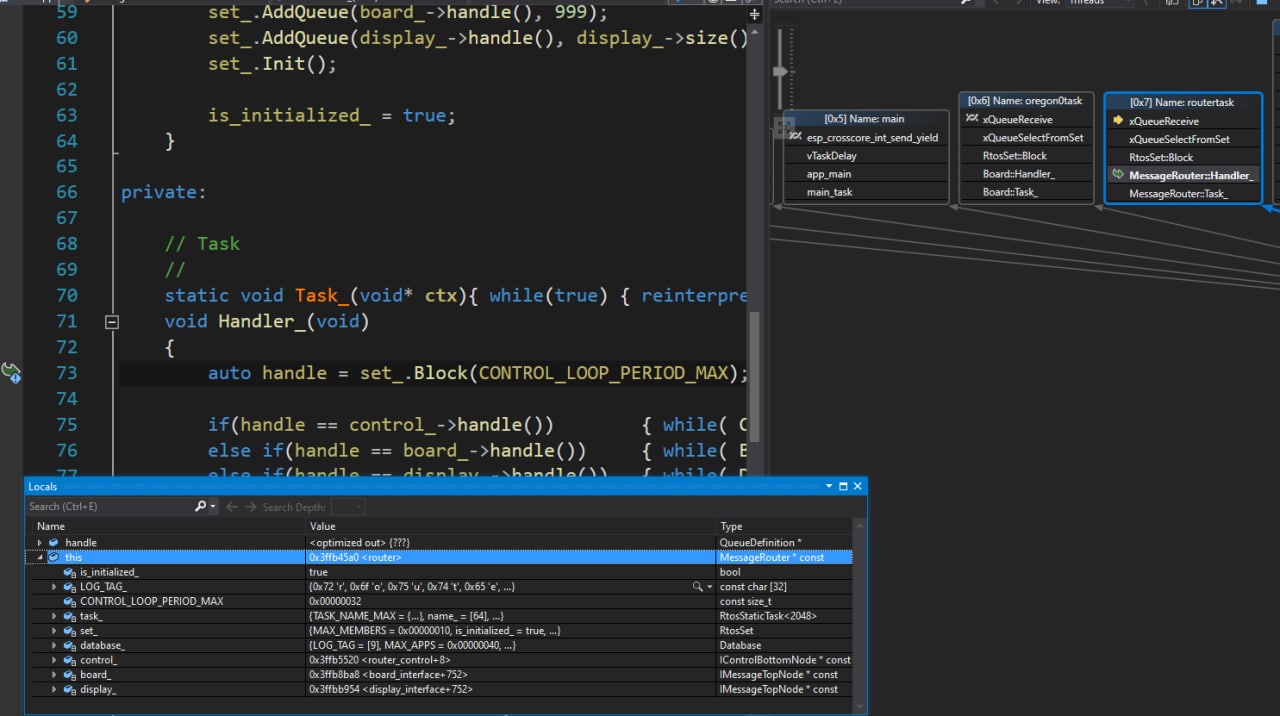Screen dimensions: 1280x716
Task: Expand the 'set_' member in Locals
Action: (55, 631)
